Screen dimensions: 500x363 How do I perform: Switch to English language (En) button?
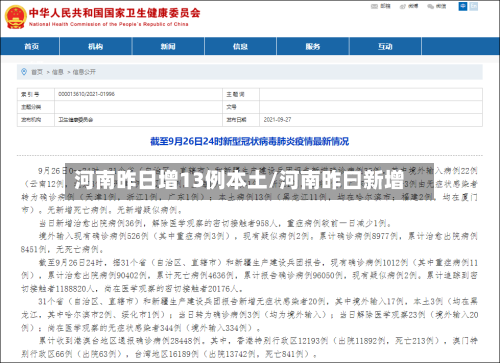coord(474,6)
